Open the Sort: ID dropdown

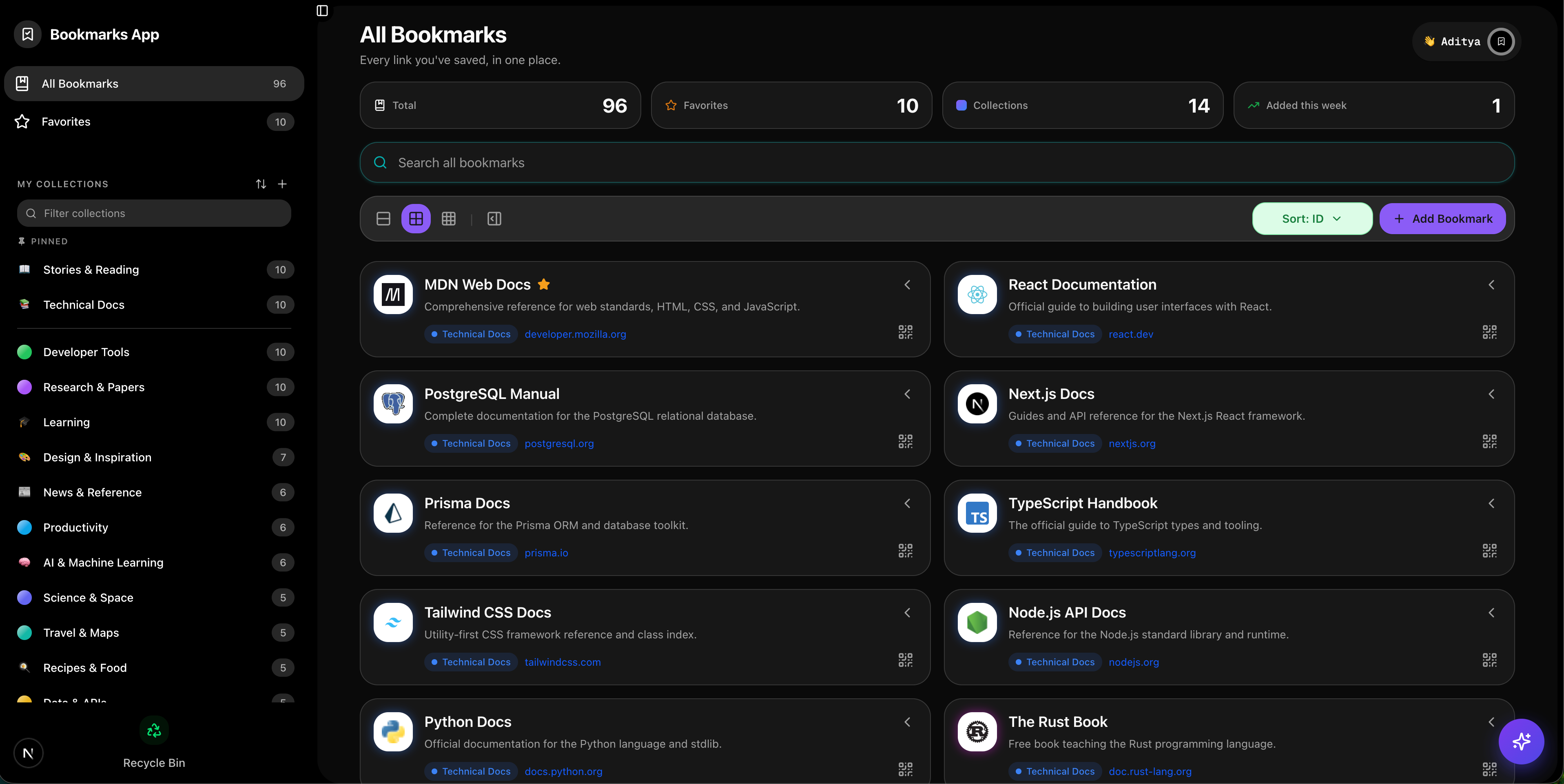tap(1312, 219)
